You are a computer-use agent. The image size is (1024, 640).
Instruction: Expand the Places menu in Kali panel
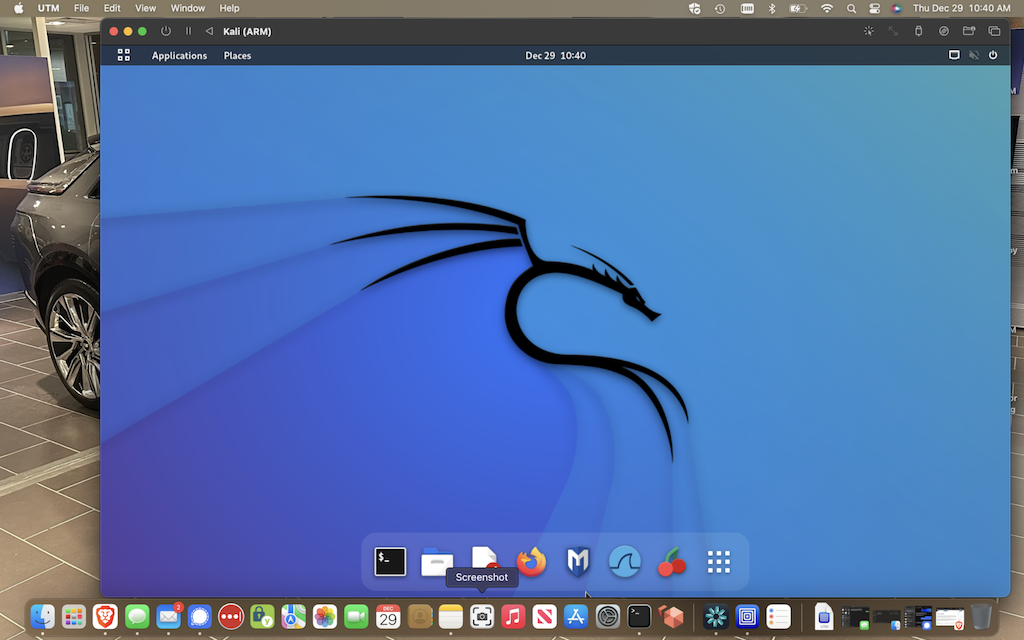[x=237, y=56]
